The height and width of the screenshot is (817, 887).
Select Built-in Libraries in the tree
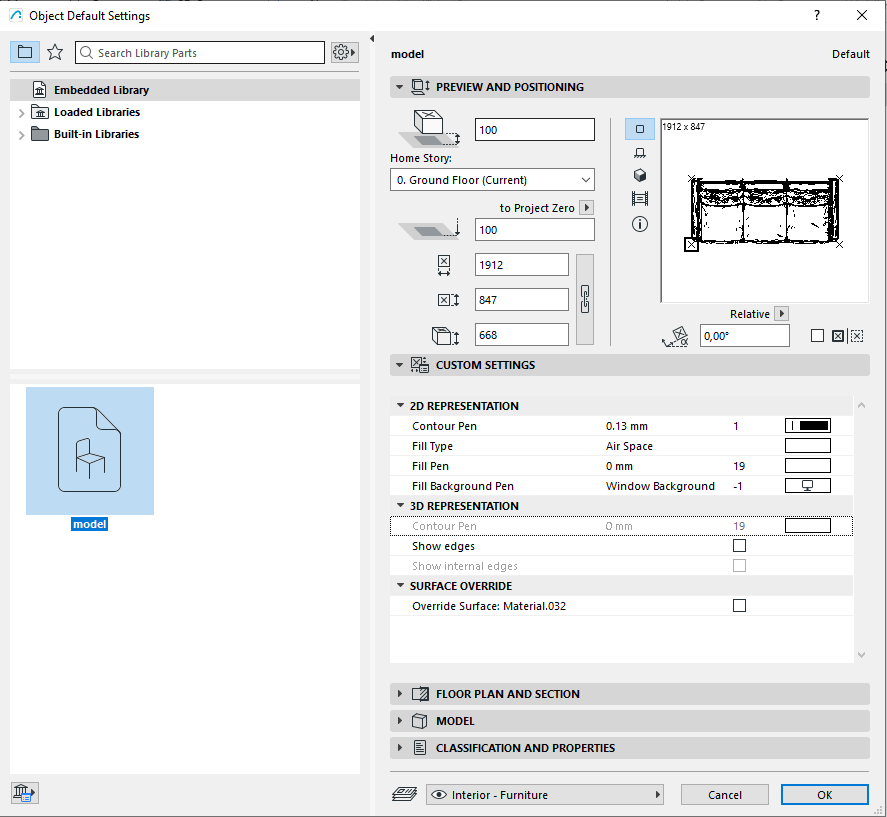96,134
